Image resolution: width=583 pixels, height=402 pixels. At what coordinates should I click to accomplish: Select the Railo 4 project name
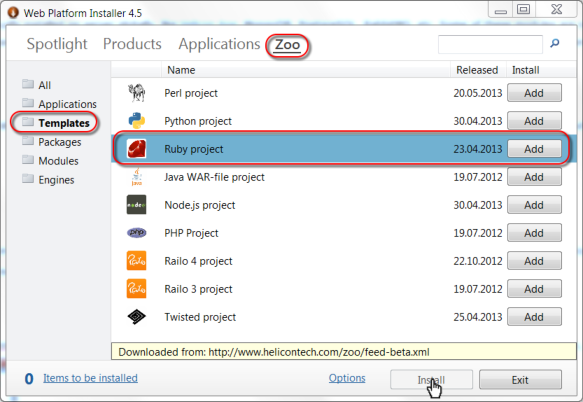click(198, 261)
